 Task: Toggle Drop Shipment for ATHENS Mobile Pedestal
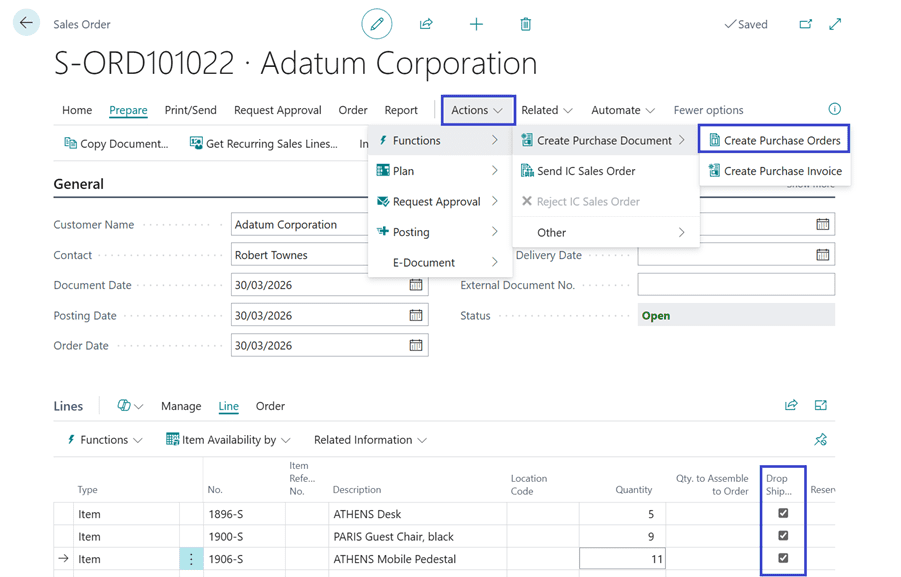pyautogui.click(x=783, y=558)
